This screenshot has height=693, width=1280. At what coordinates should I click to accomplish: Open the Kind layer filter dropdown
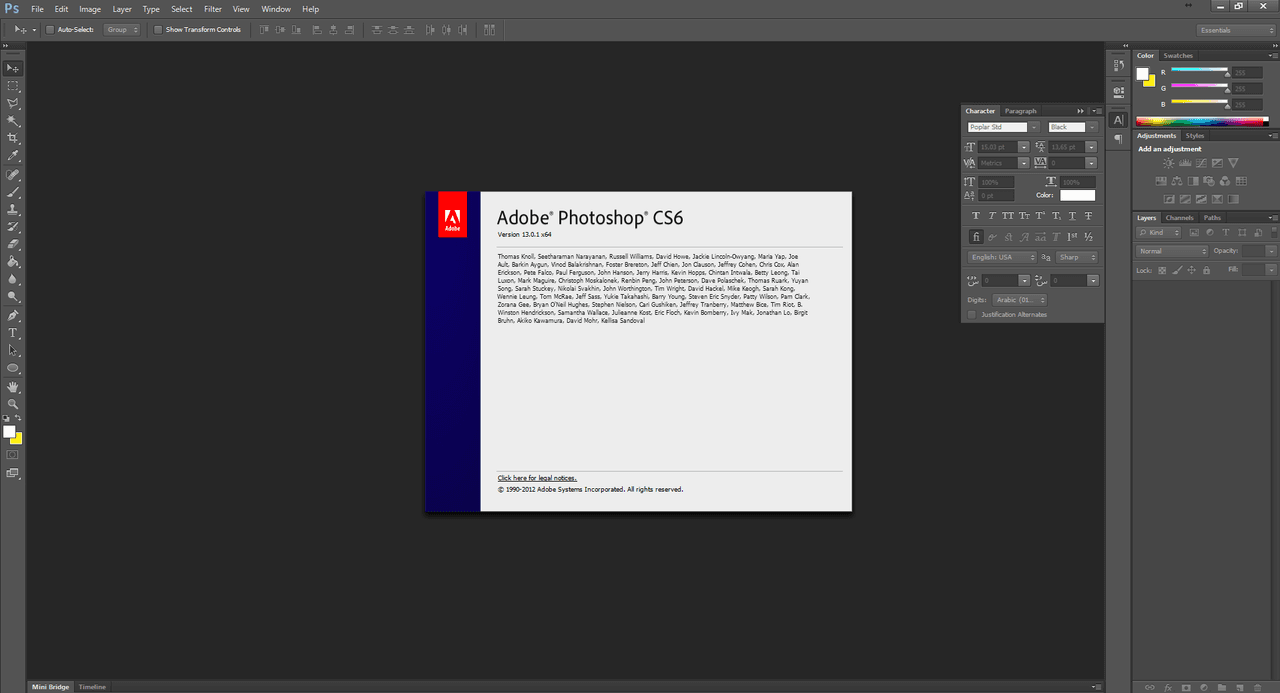[x=1158, y=233]
